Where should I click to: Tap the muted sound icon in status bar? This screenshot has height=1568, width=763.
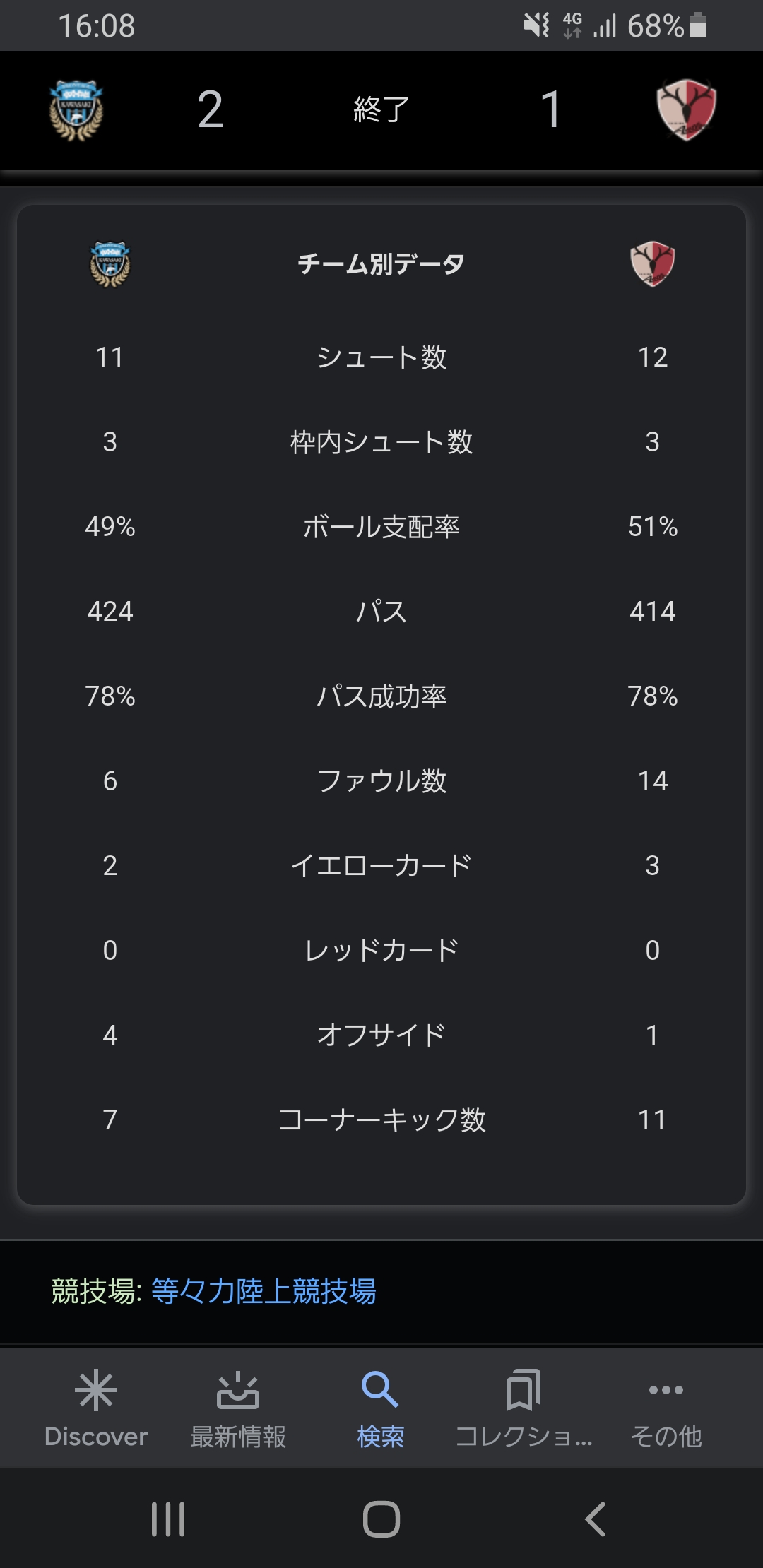536,25
